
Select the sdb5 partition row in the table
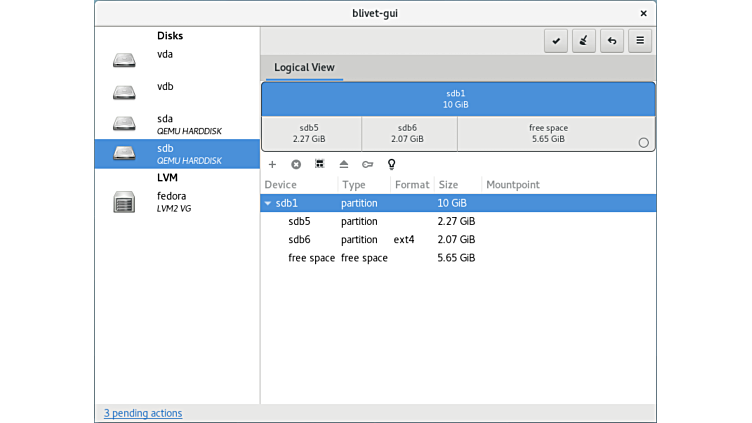click(x=304, y=221)
